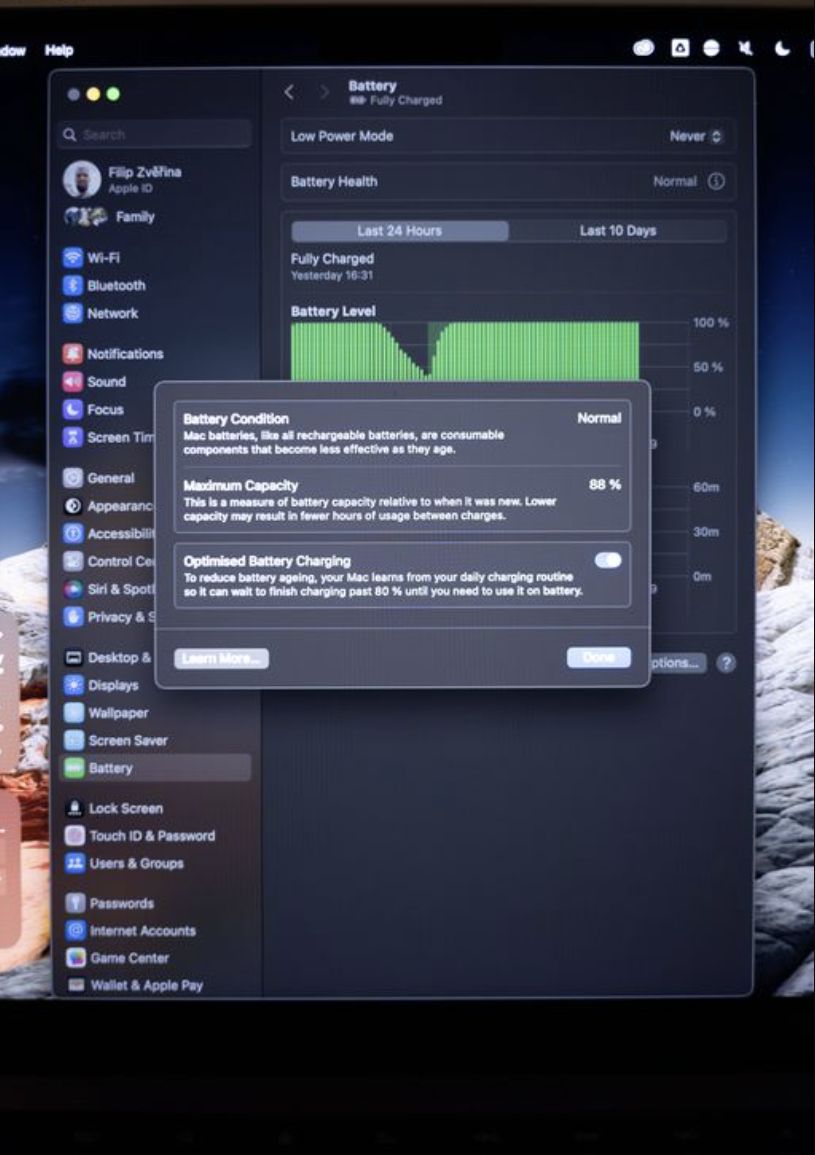Open Desktop & Dock icon in sidebar
This screenshot has width=815, height=1155.
point(73,658)
